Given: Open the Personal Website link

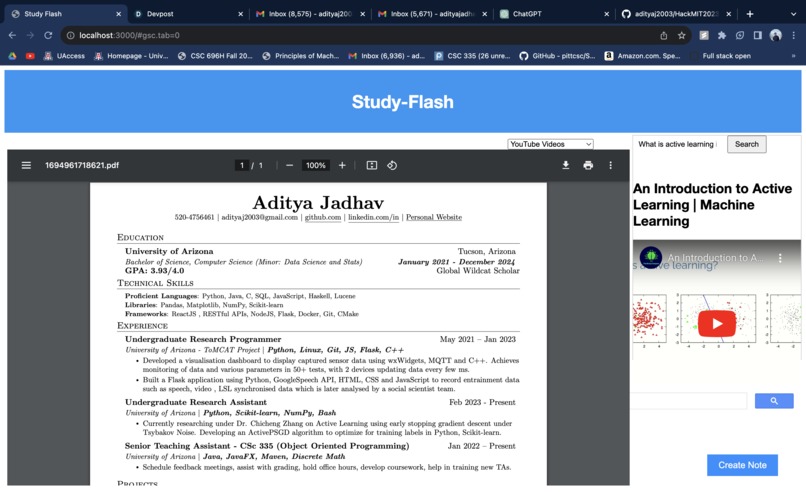Looking at the screenshot, I should (434, 217).
